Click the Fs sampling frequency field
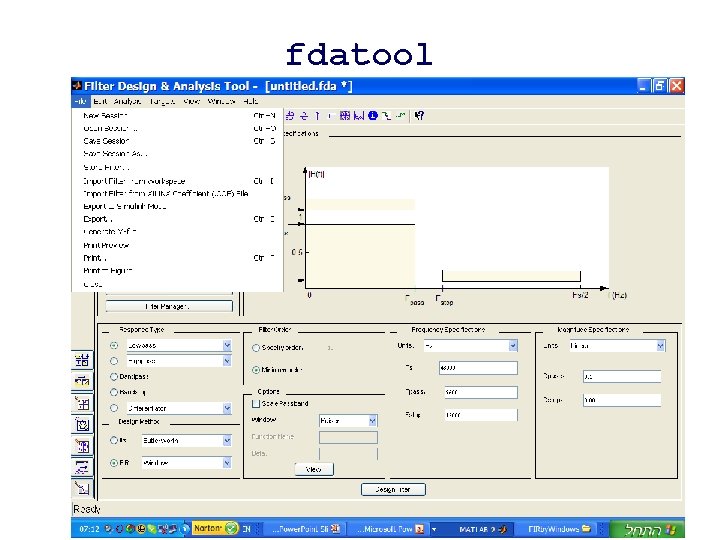 click(478, 368)
